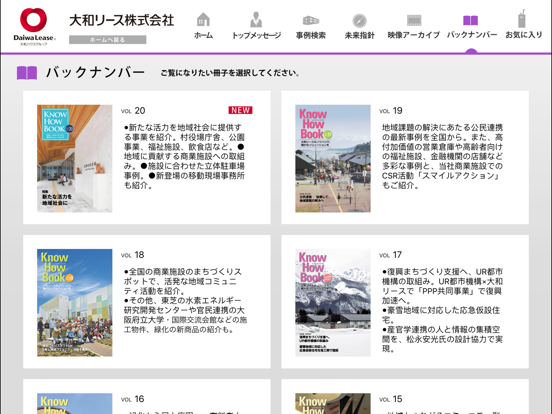This screenshot has height=414, width=552.
Task: Select the 未来指針 menu label
Action: click(359, 35)
